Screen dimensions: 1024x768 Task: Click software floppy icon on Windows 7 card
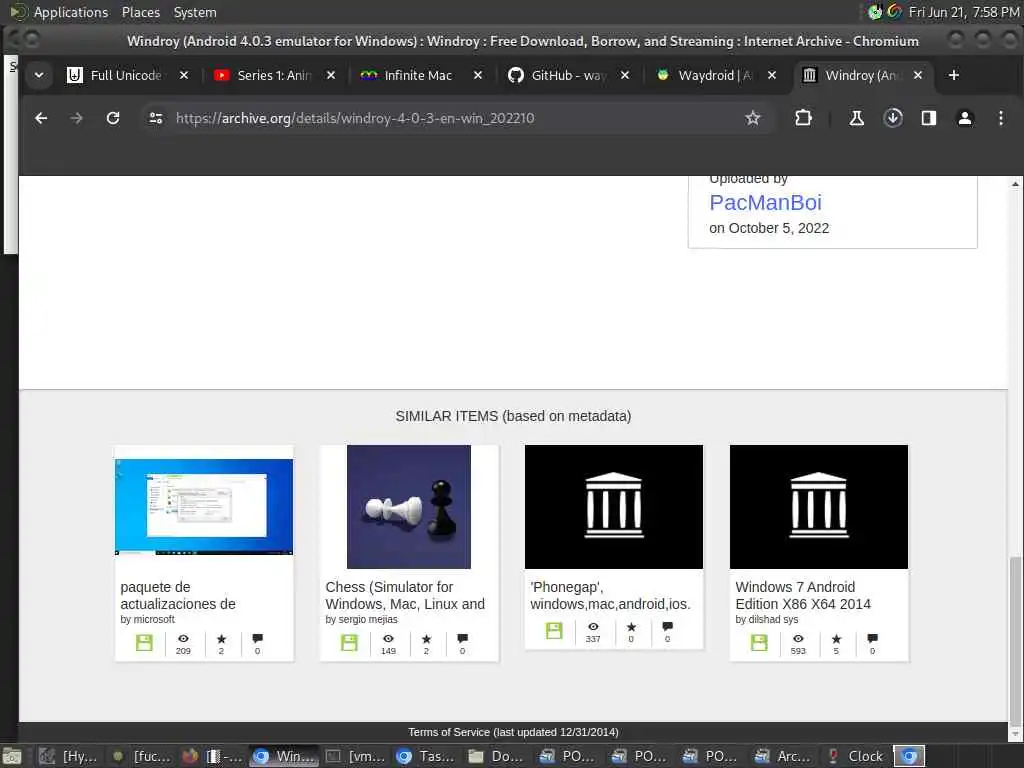759,643
